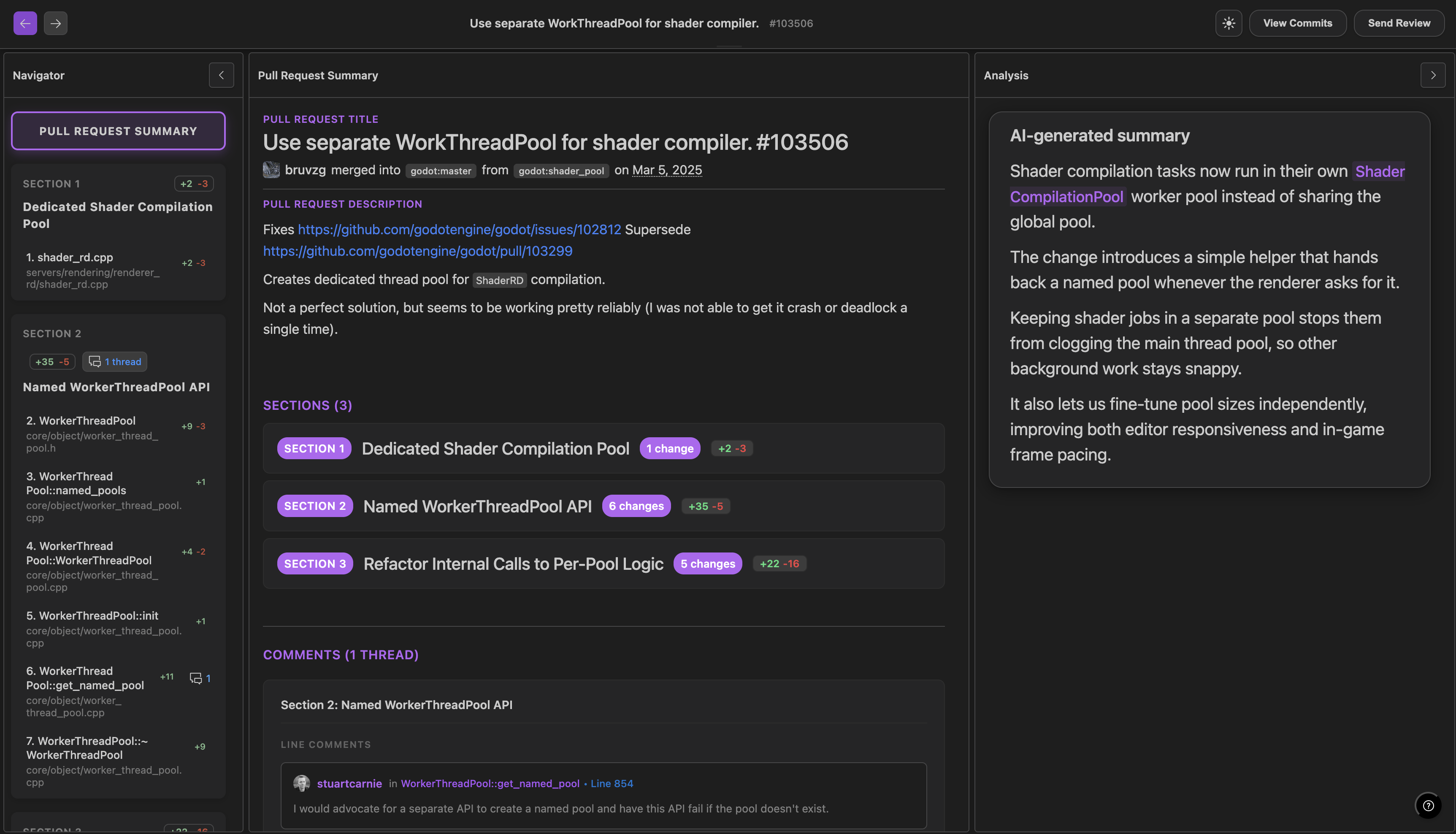Open the help question mark icon
The image size is (1456, 834).
[x=1428, y=805]
